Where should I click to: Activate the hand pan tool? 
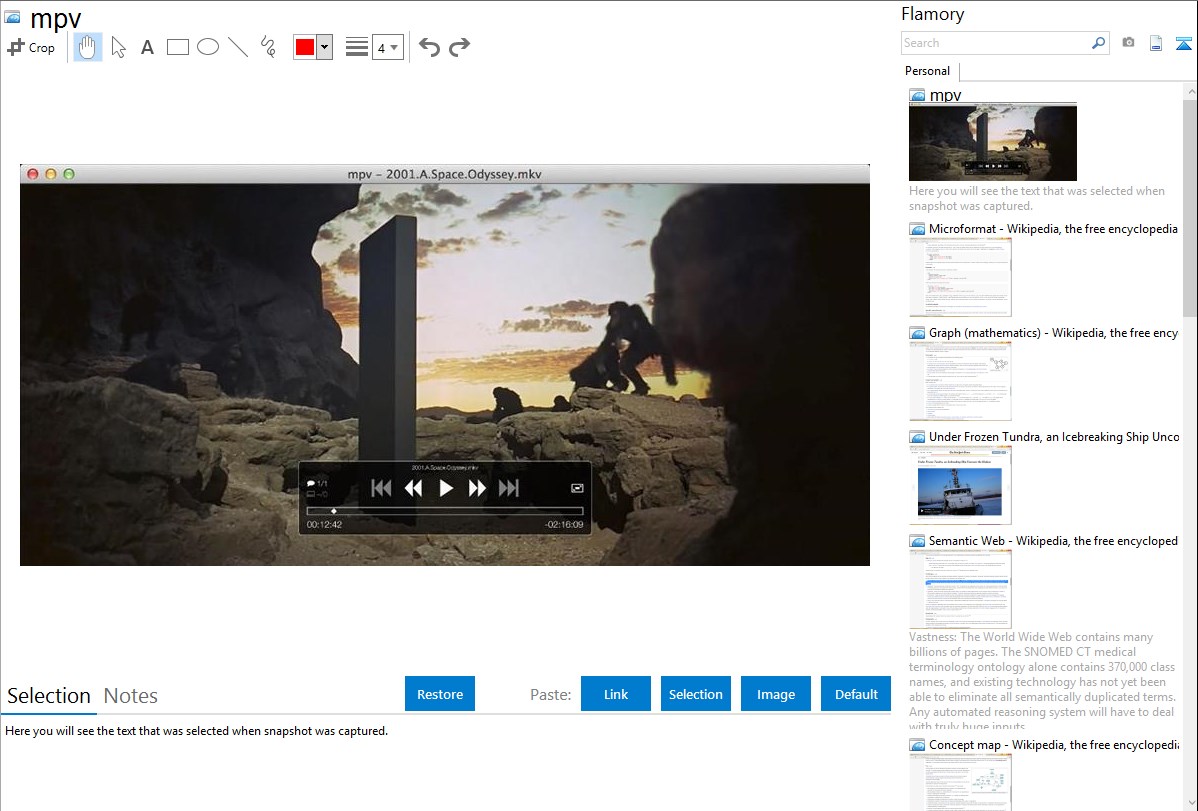[x=88, y=47]
